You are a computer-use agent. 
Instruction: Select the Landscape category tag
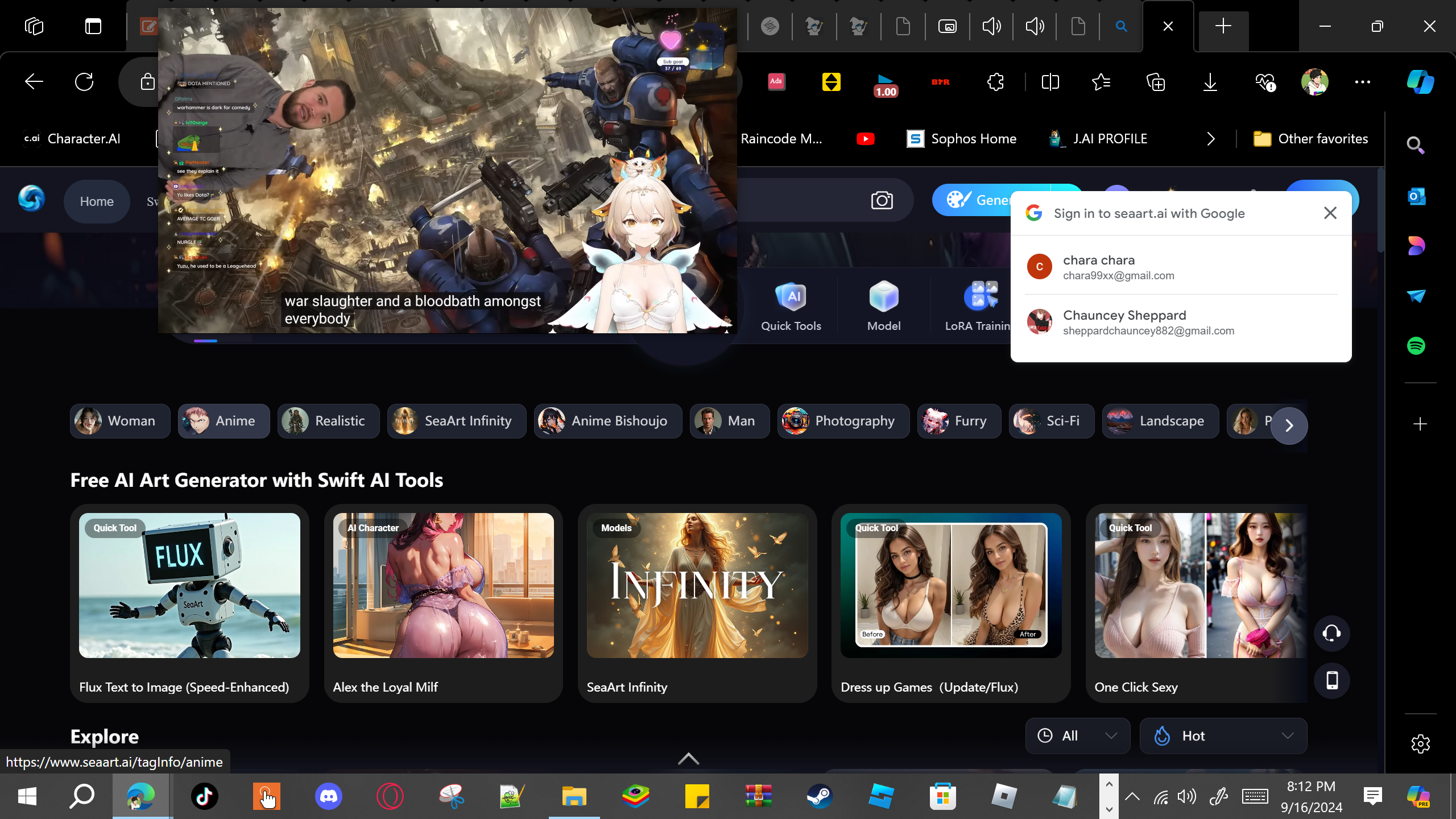[1161, 421]
